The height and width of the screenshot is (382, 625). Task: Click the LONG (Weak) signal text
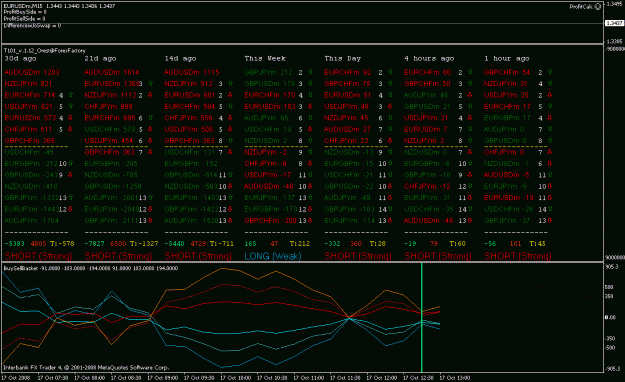[x=273, y=256]
